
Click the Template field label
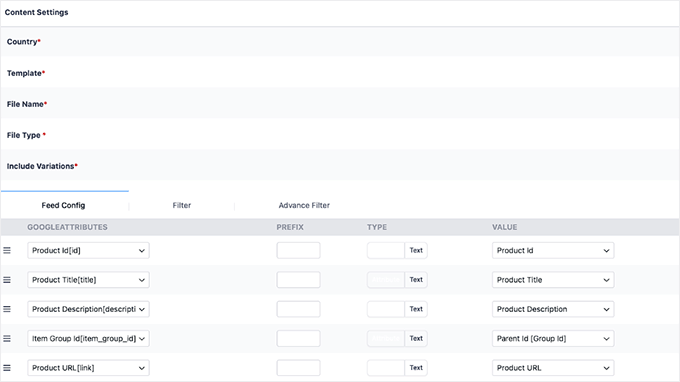[26, 73]
